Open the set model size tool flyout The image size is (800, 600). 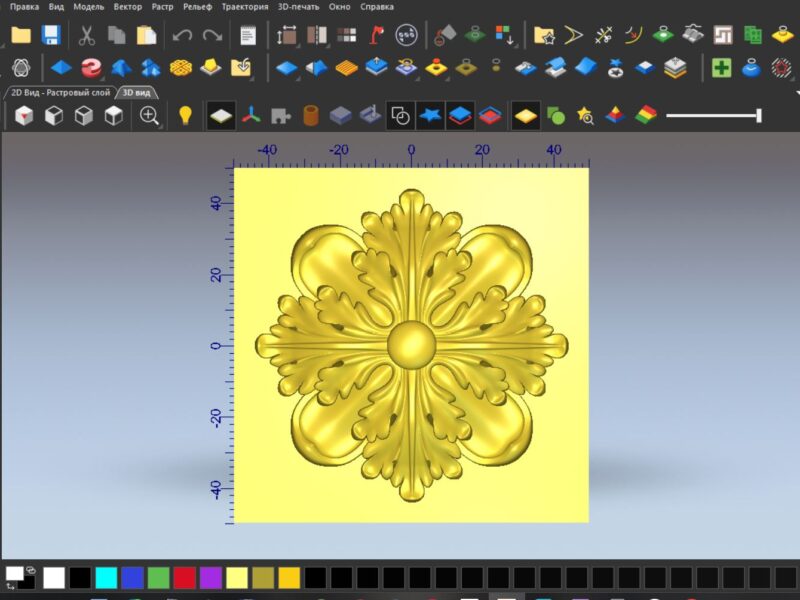287,36
